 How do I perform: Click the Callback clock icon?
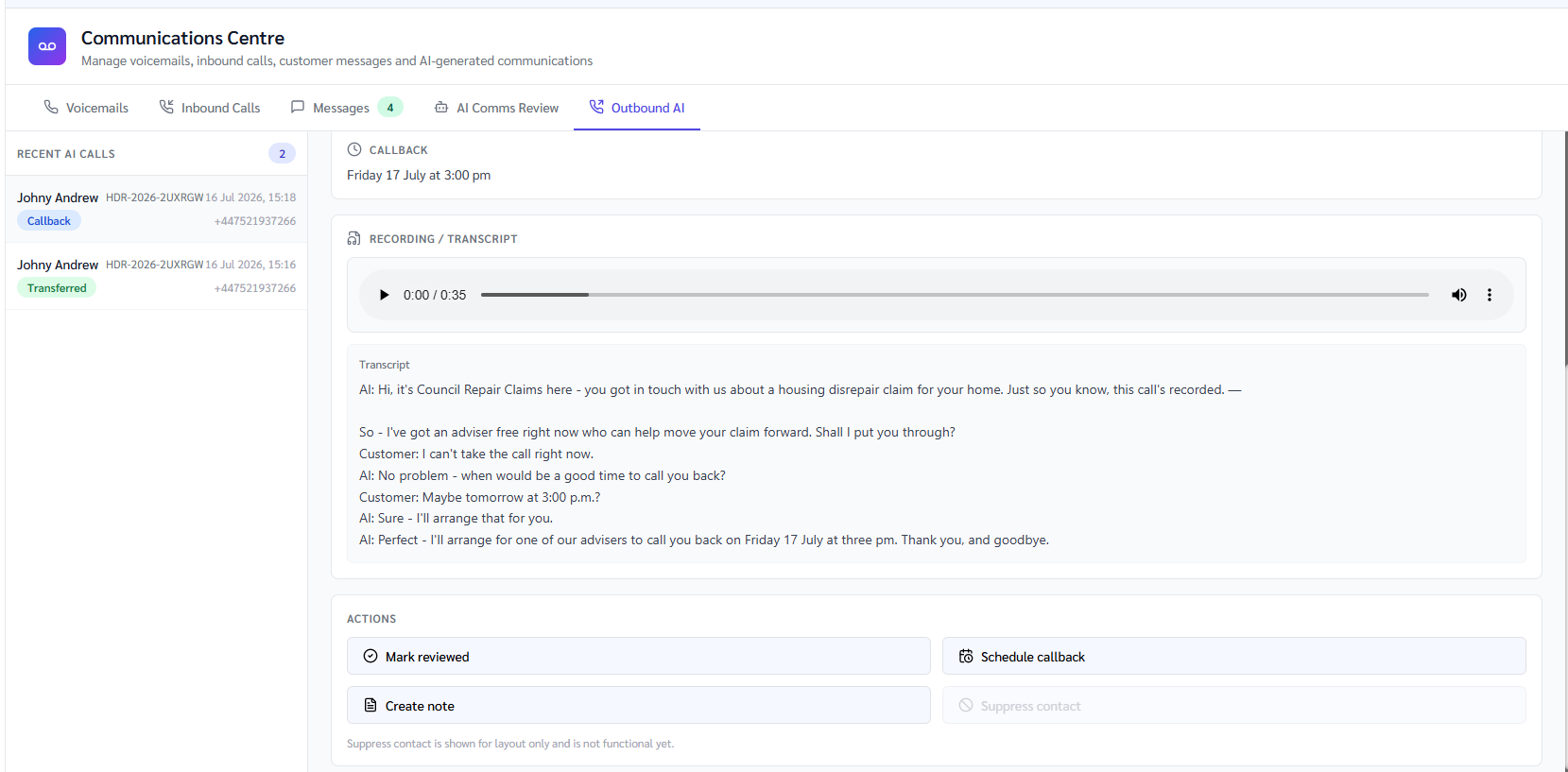[354, 149]
